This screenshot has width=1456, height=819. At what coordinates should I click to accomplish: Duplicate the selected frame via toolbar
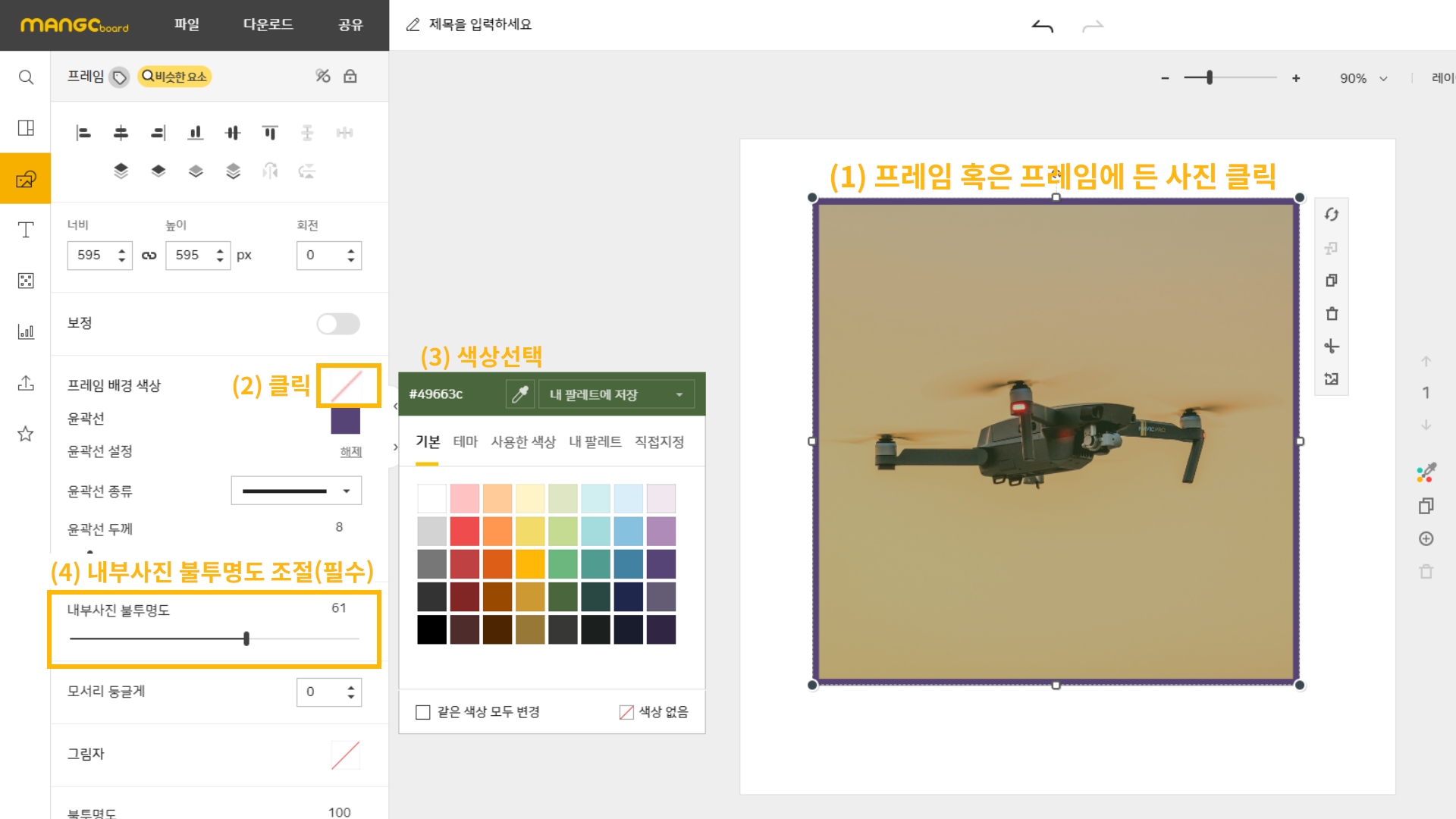click(x=1332, y=281)
